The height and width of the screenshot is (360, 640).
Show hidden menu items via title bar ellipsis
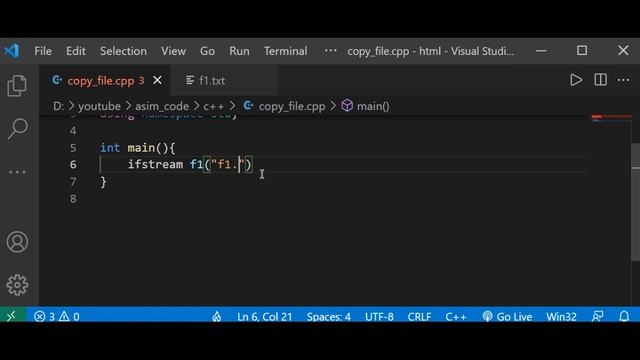(x=330, y=51)
